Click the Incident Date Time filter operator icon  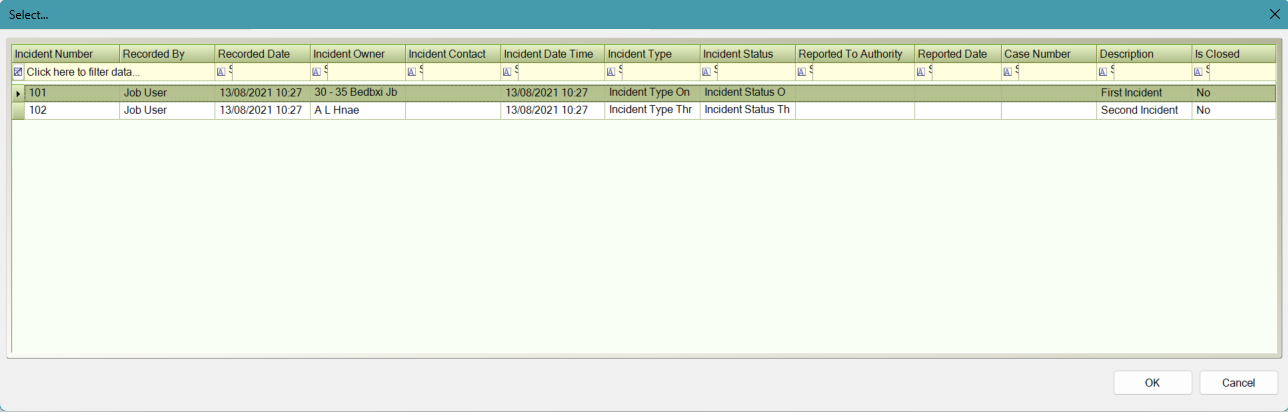click(x=507, y=72)
